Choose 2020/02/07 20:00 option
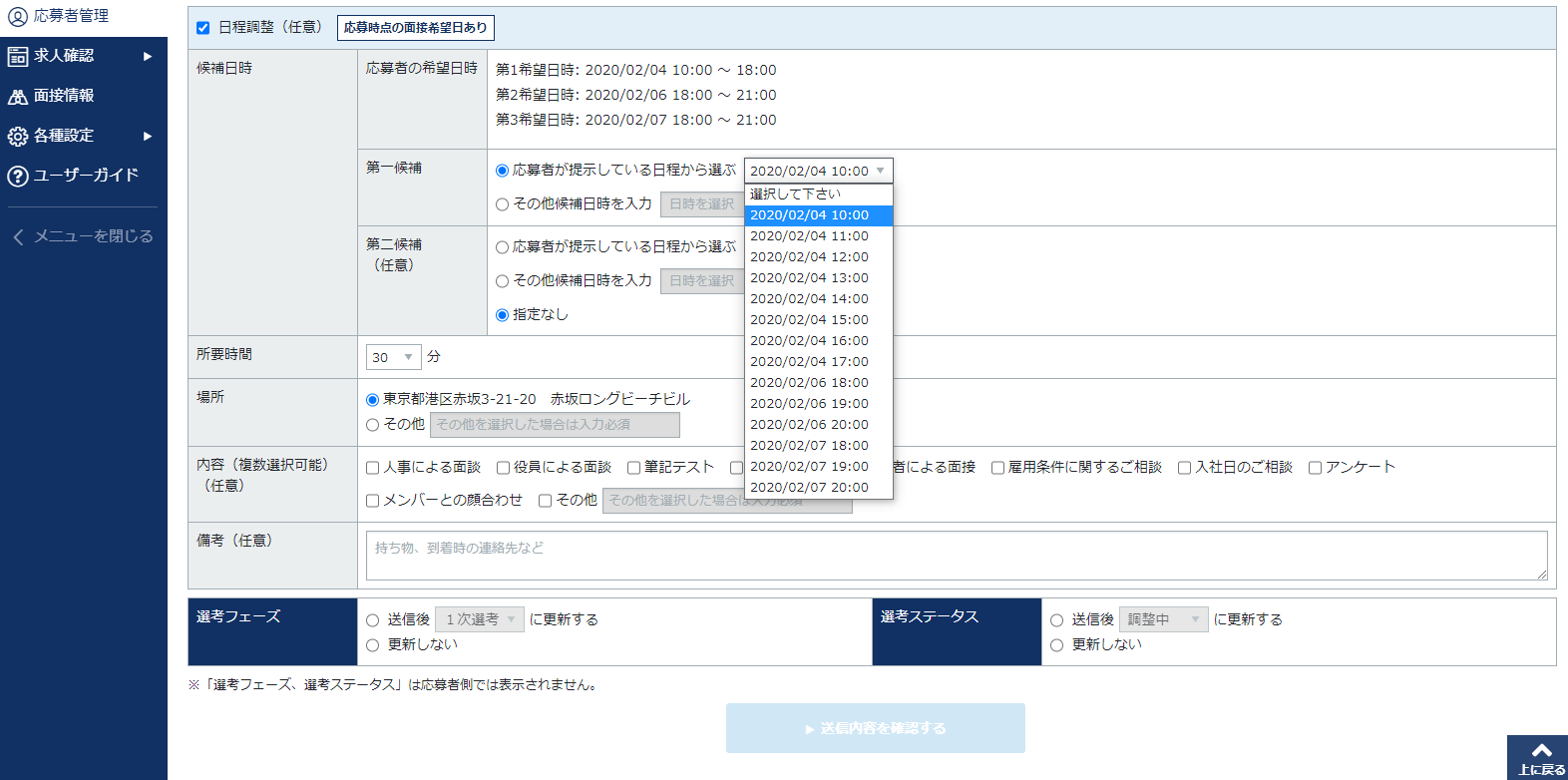 (x=819, y=488)
